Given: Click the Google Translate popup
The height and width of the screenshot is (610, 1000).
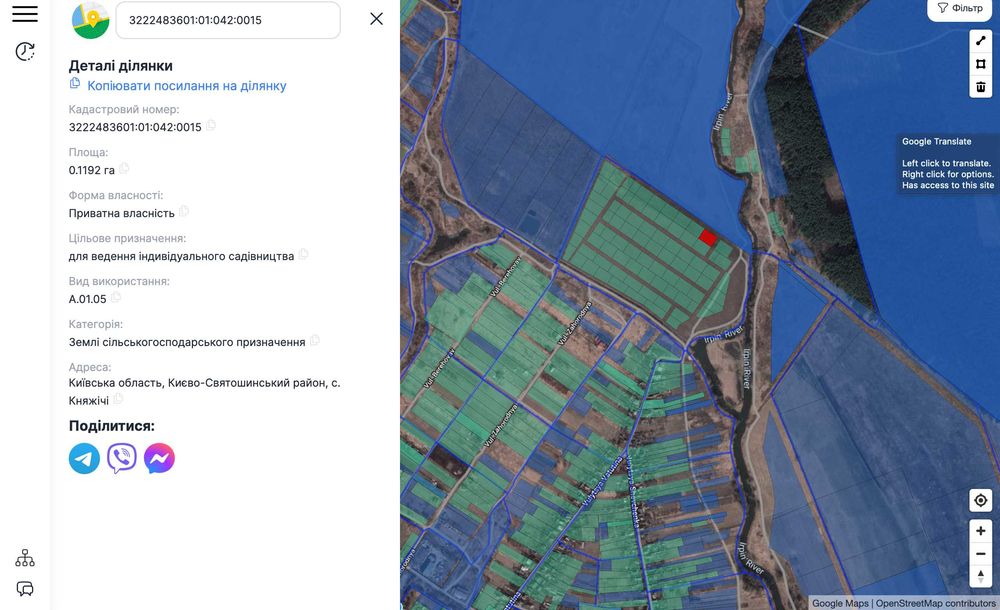Looking at the screenshot, I should coord(948,163).
